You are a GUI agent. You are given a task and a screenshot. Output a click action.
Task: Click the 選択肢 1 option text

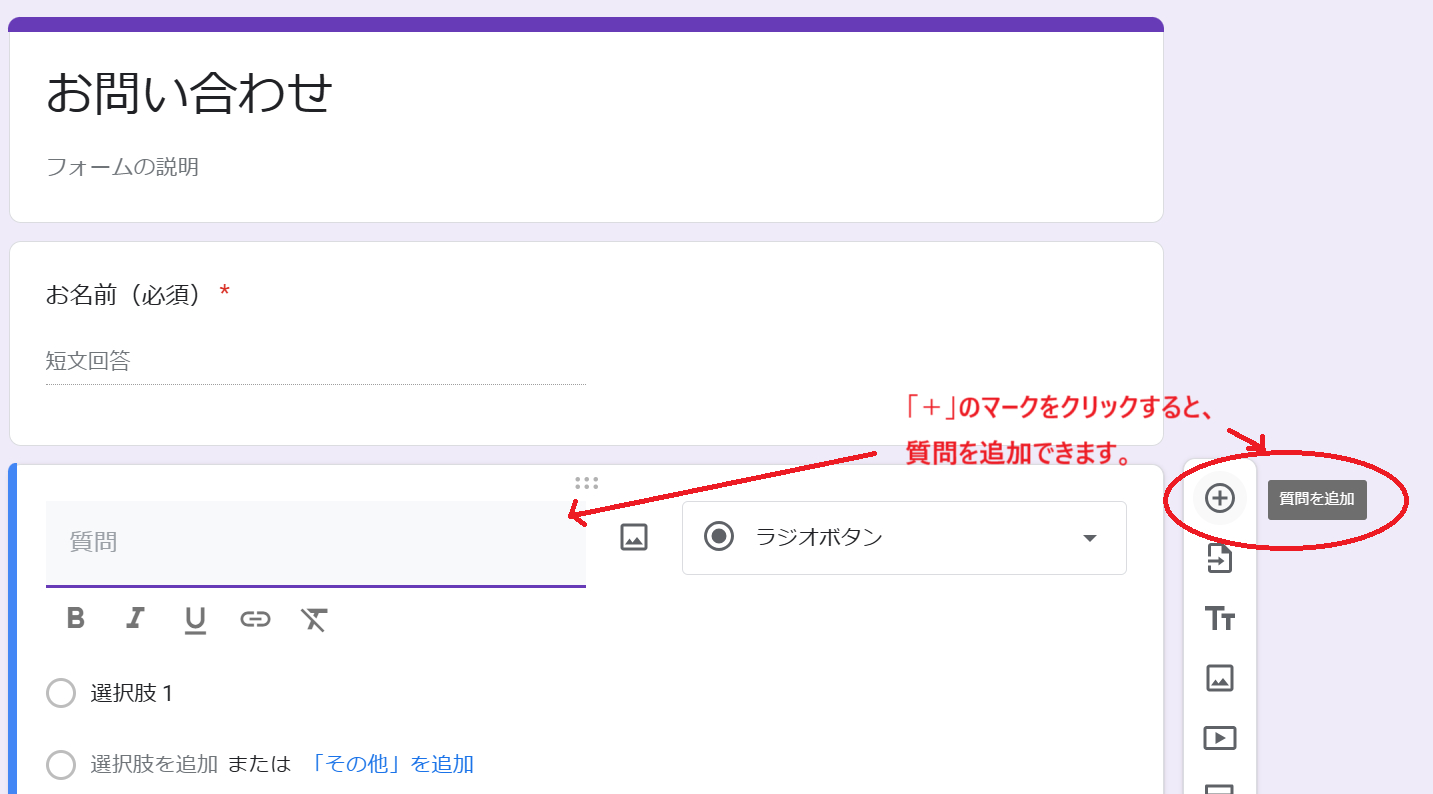pos(131,693)
